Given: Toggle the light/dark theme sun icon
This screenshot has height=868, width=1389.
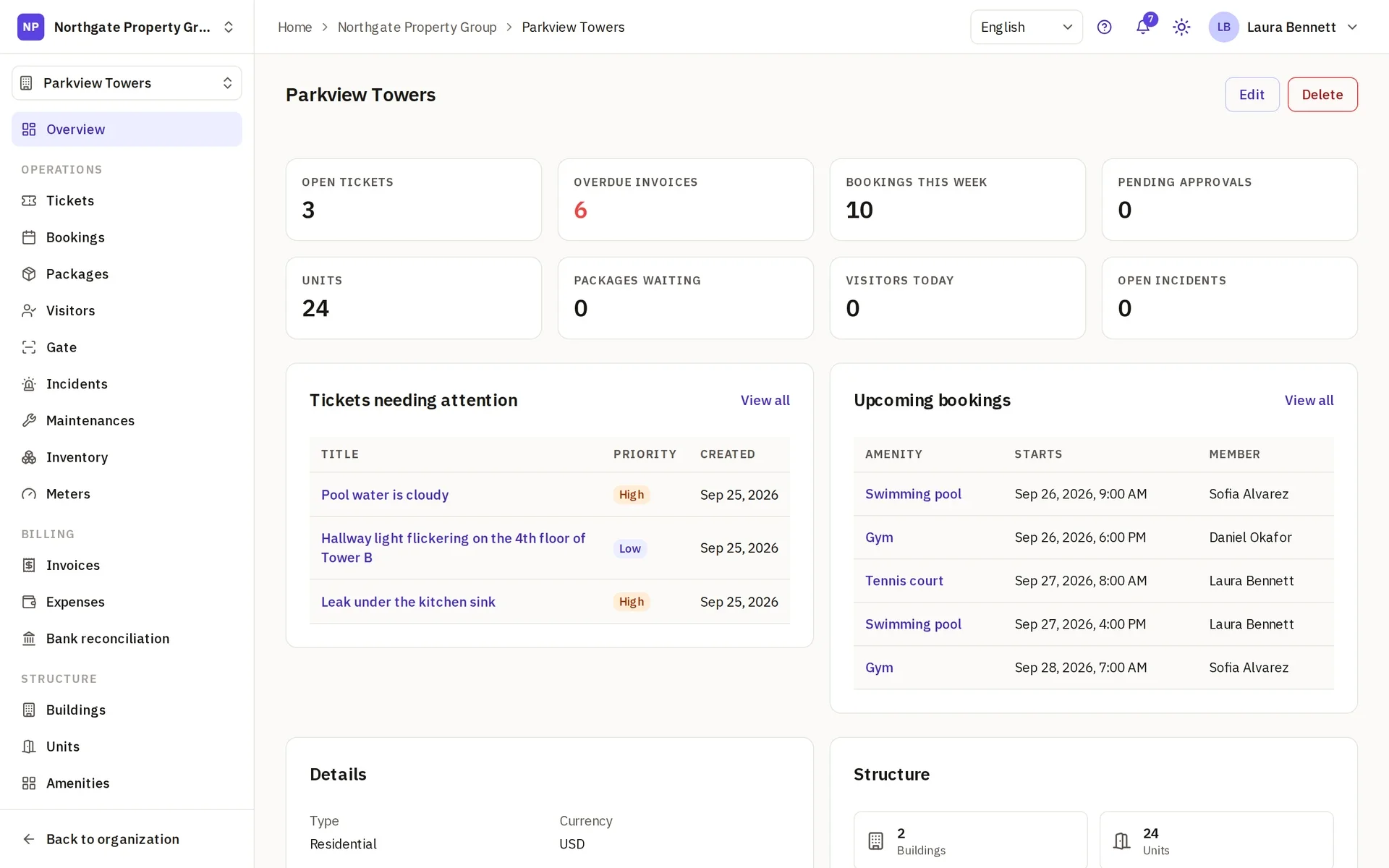Looking at the screenshot, I should (x=1181, y=27).
